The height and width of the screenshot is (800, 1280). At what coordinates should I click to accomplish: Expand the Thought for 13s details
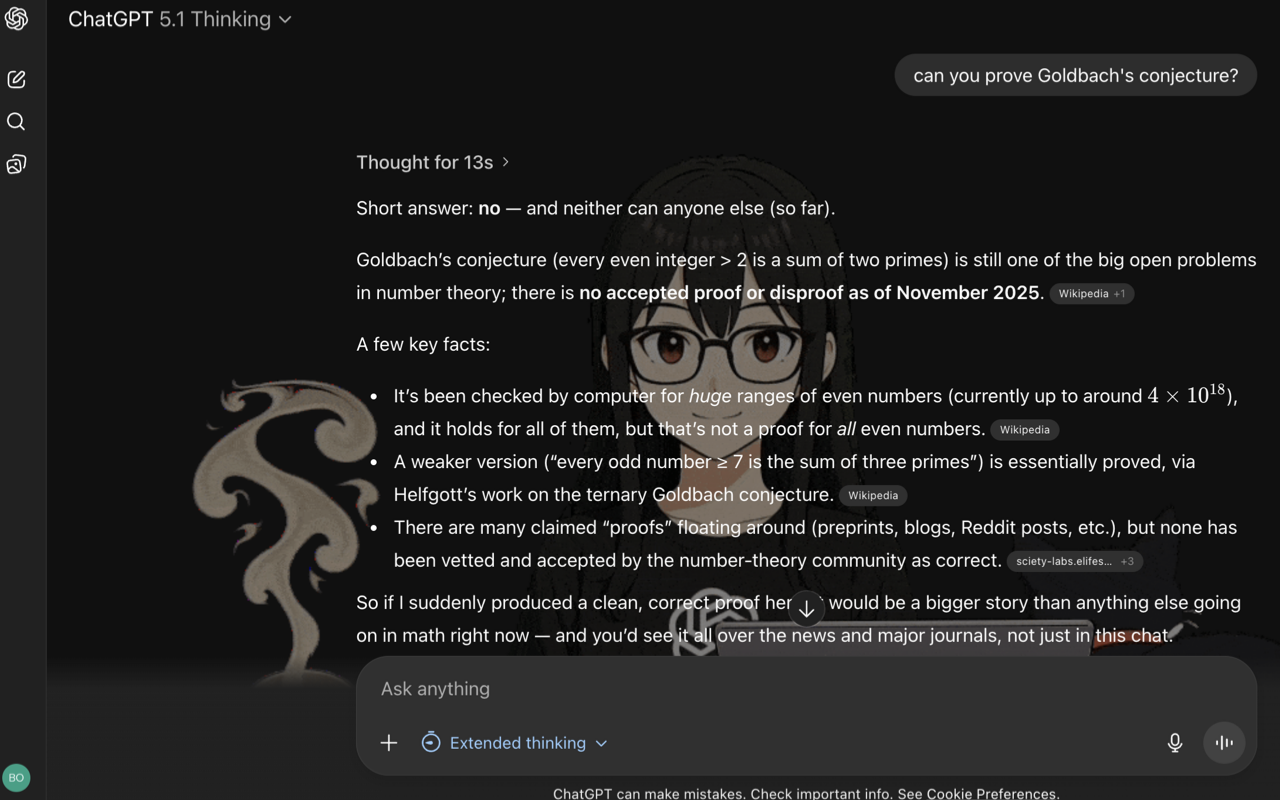(x=433, y=162)
